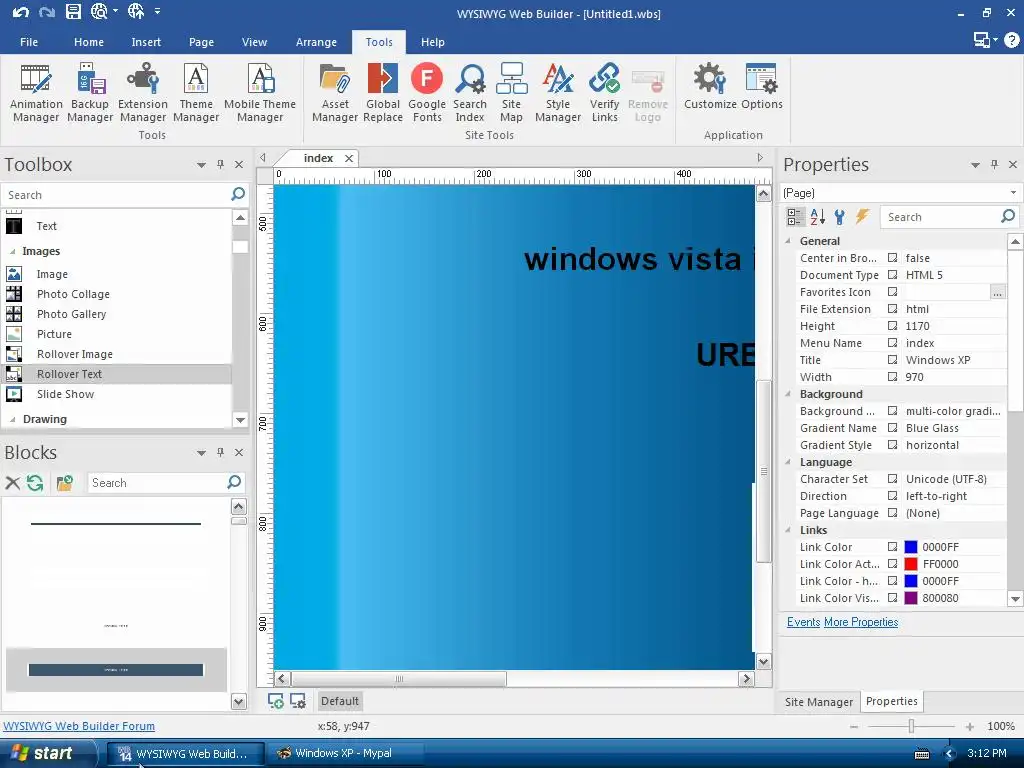Open Blocks panel options dropdown arrow
Viewport: 1024px width, 768px height.
click(x=201, y=453)
